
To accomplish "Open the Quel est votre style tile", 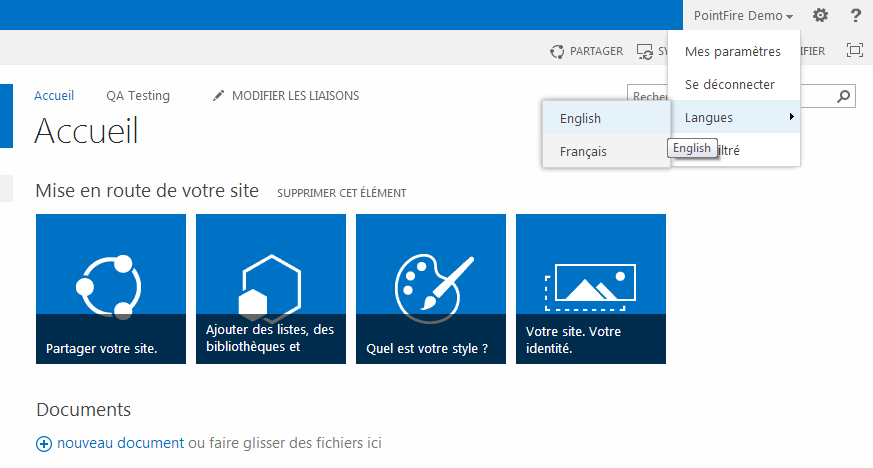I will pyautogui.click(x=431, y=289).
